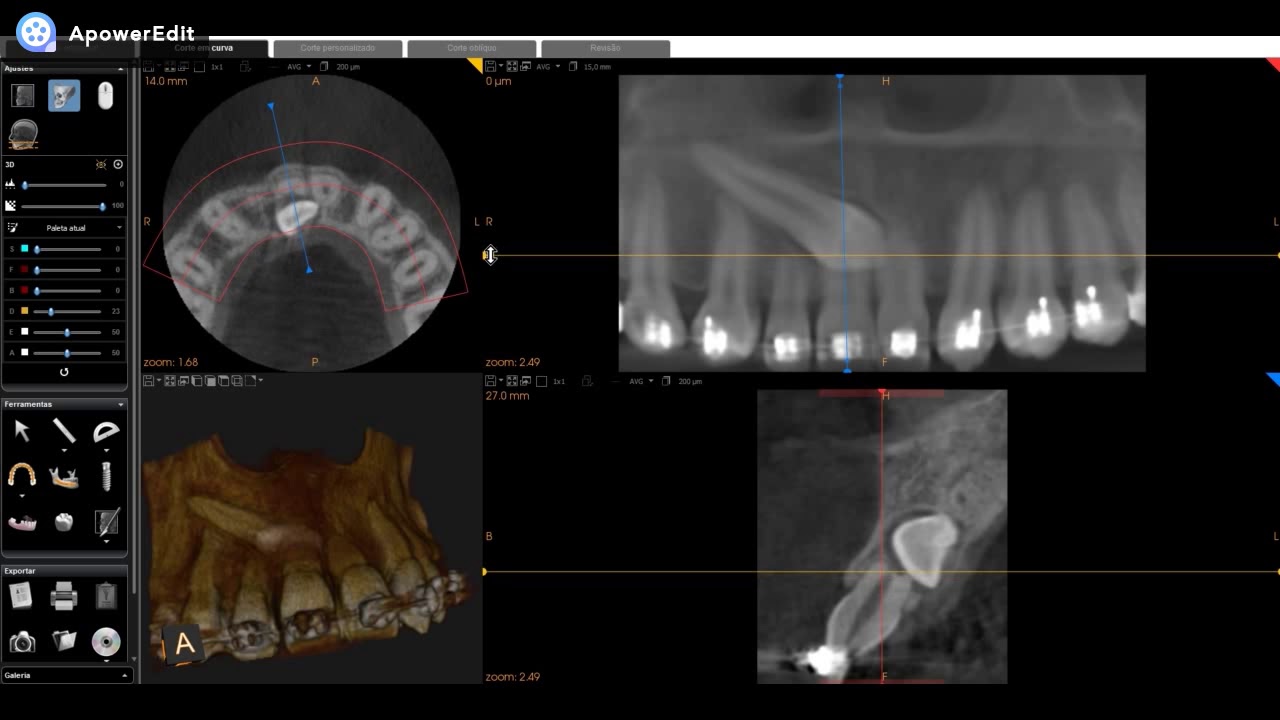Open the clipboard implant report icon
Screen dimensions: 1280x720
tap(106, 597)
